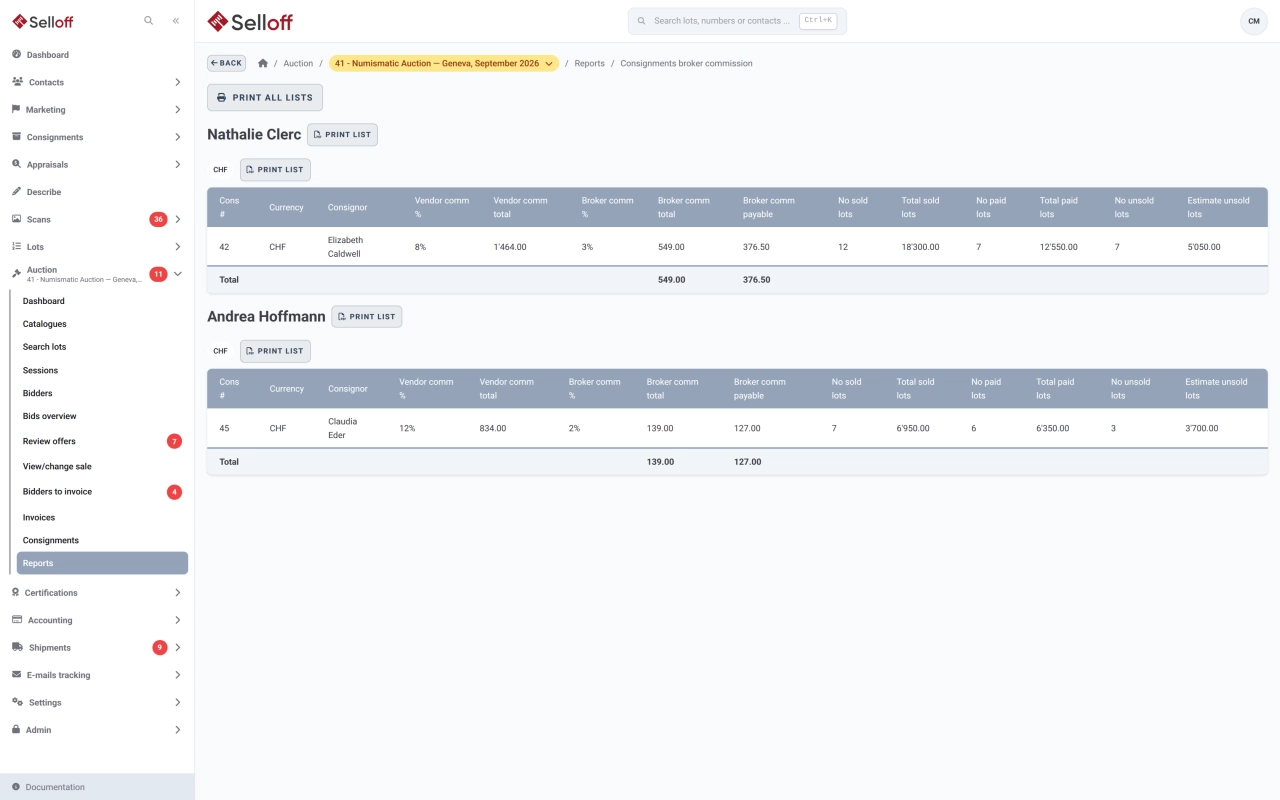Viewport: 1280px width, 800px height.
Task: Click the Selloff logo in the header
Action: tap(250, 21)
